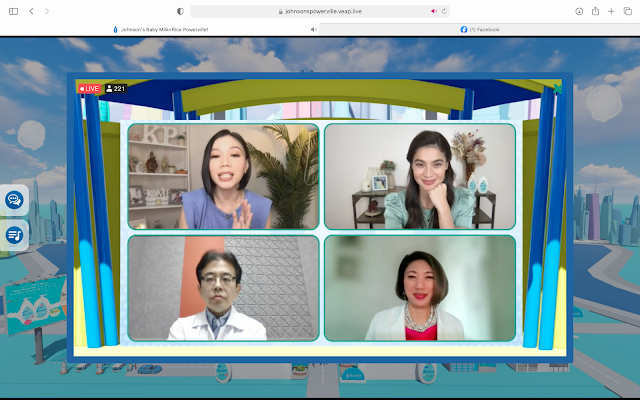Go back to previous page
This screenshot has height=400, width=640.
point(31,11)
